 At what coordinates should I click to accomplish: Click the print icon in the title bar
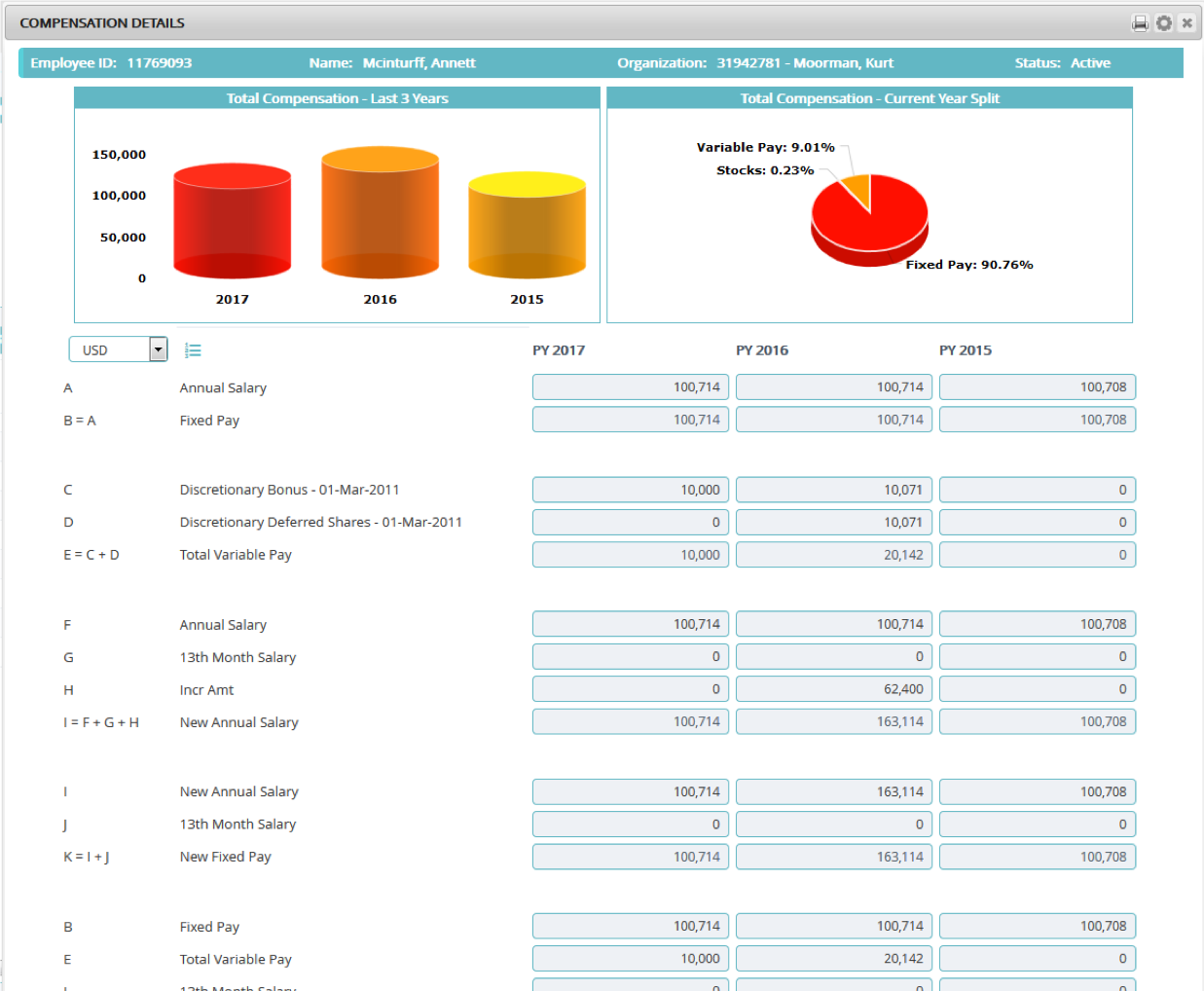click(x=1140, y=21)
